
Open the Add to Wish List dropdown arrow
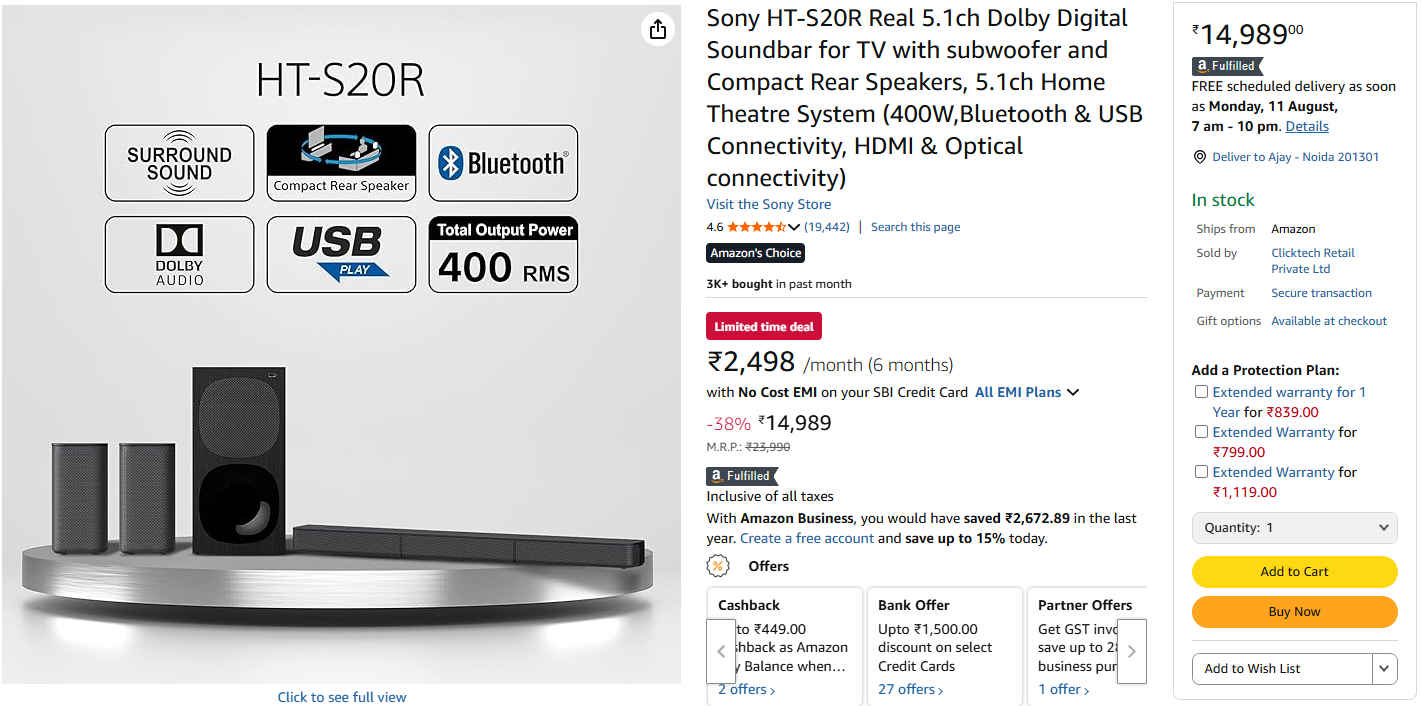point(1384,668)
